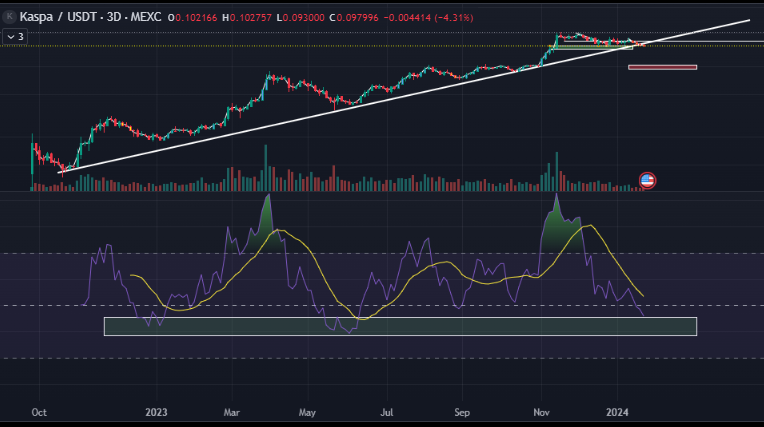Click the May label on time axis

(307, 412)
